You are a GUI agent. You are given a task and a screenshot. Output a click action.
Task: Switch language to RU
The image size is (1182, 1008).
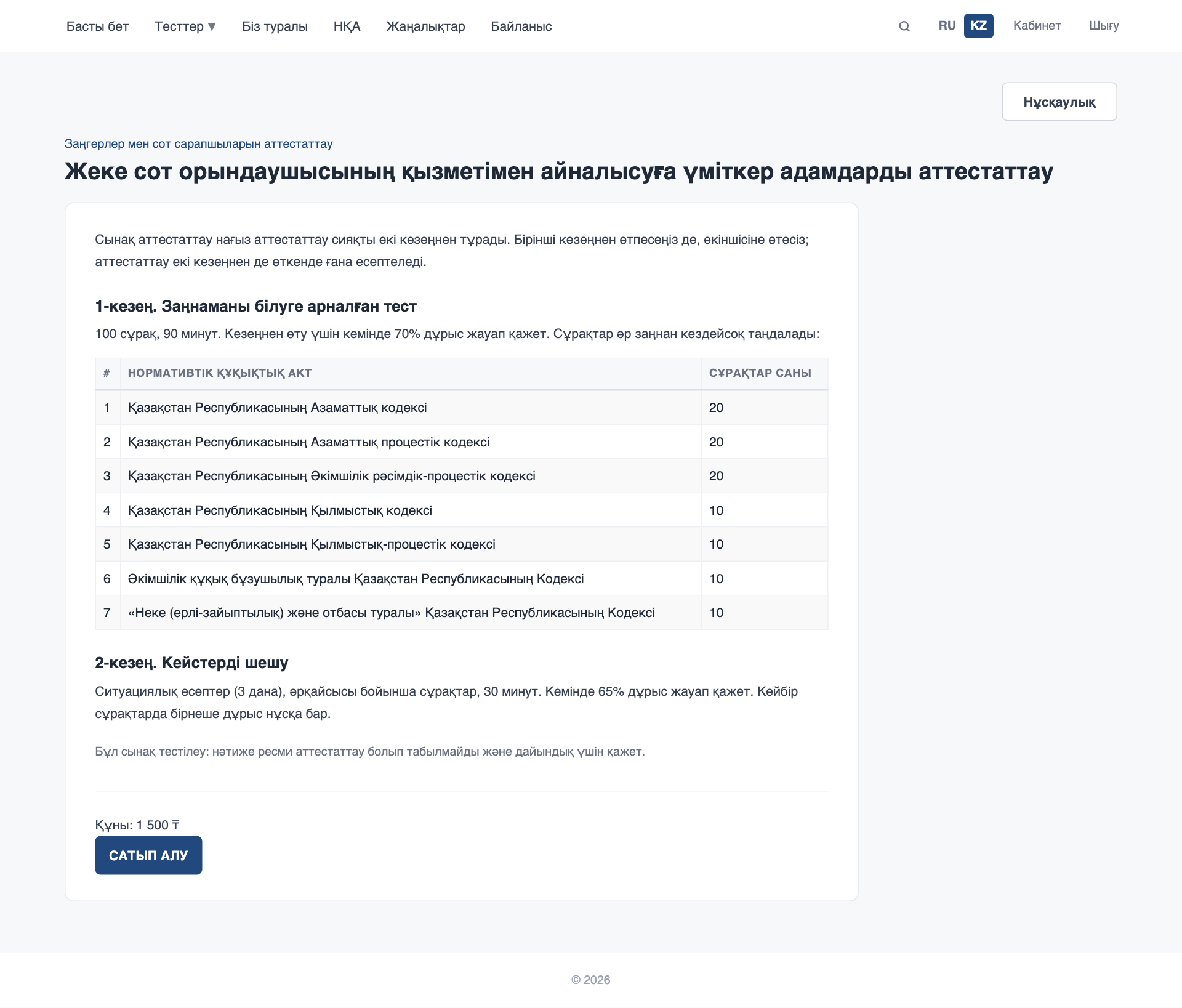pyautogui.click(x=947, y=26)
